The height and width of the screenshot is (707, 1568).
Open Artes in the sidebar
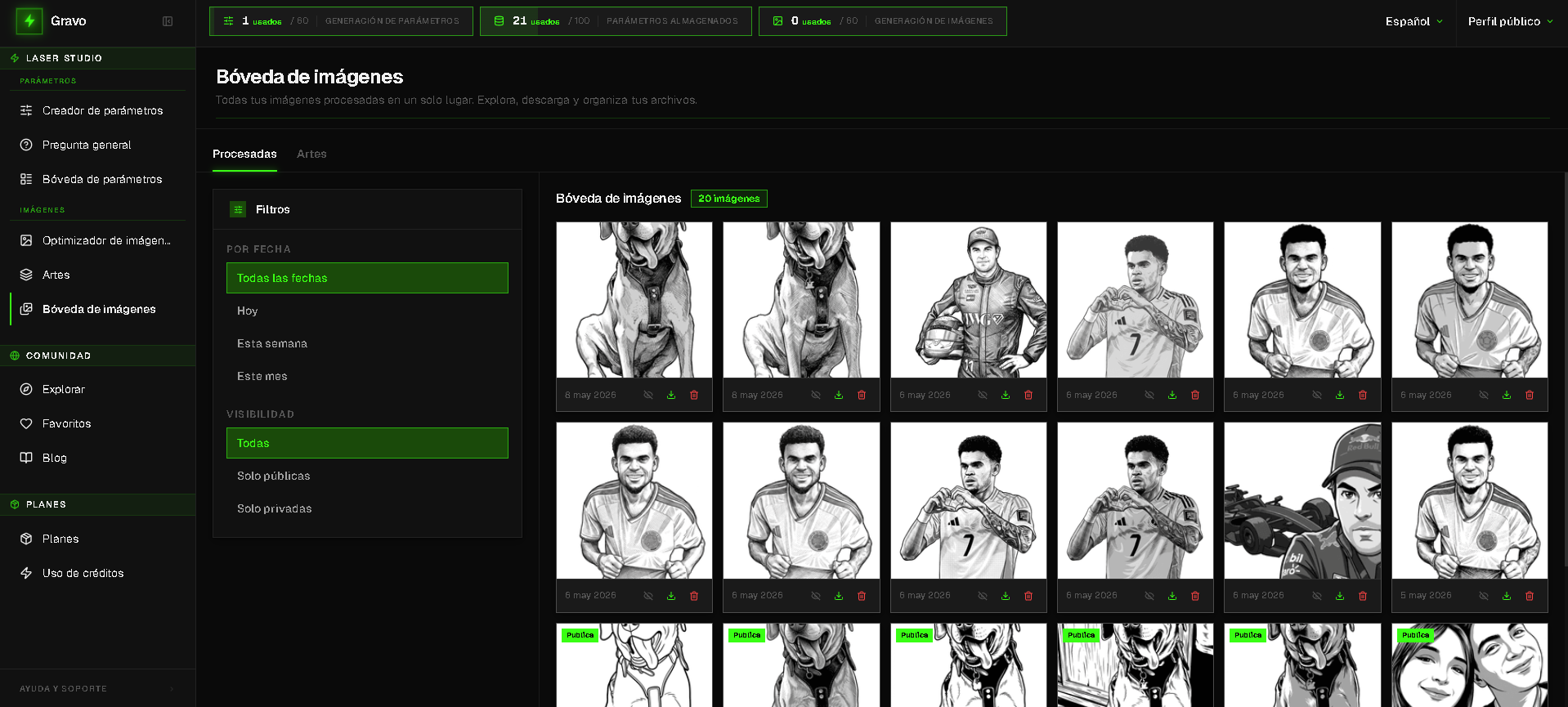click(x=97, y=275)
